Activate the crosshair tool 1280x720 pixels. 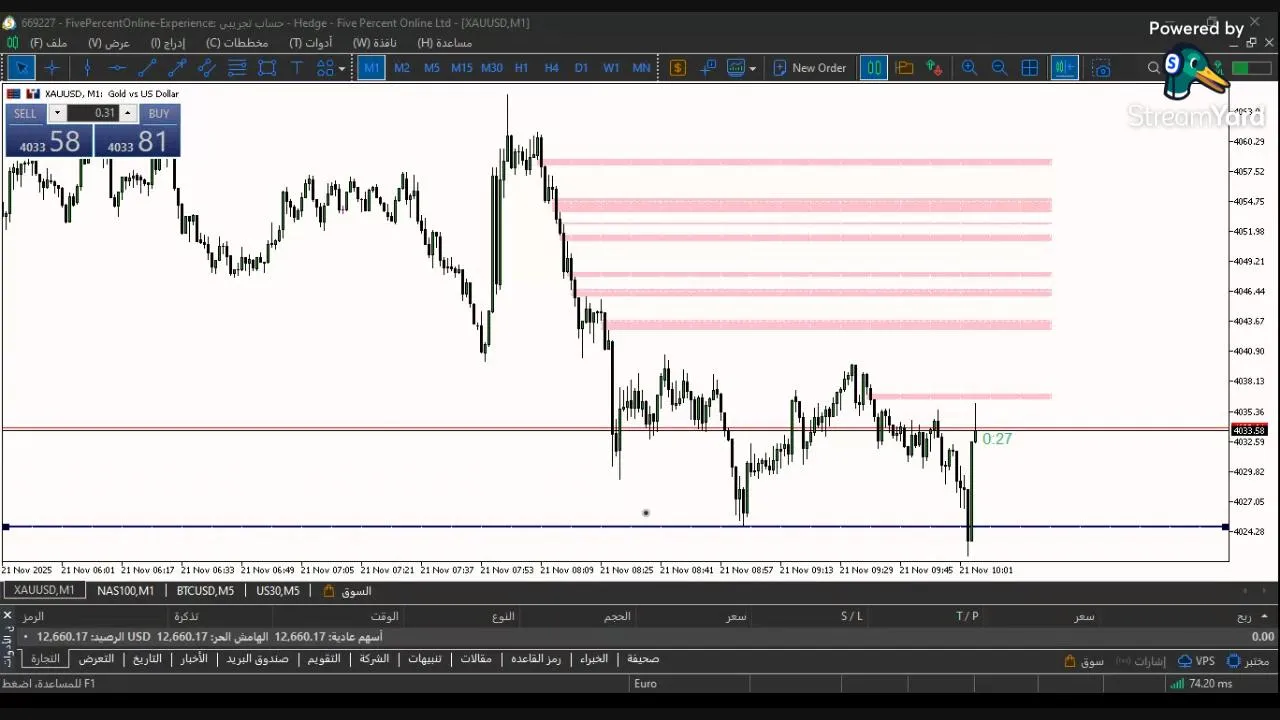pos(52,68)
